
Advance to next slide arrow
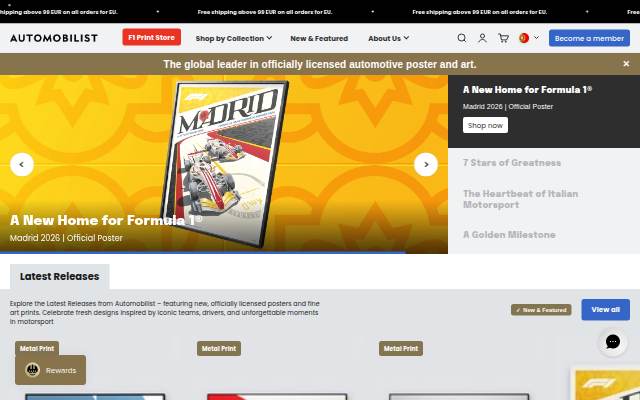pos(426,164)
